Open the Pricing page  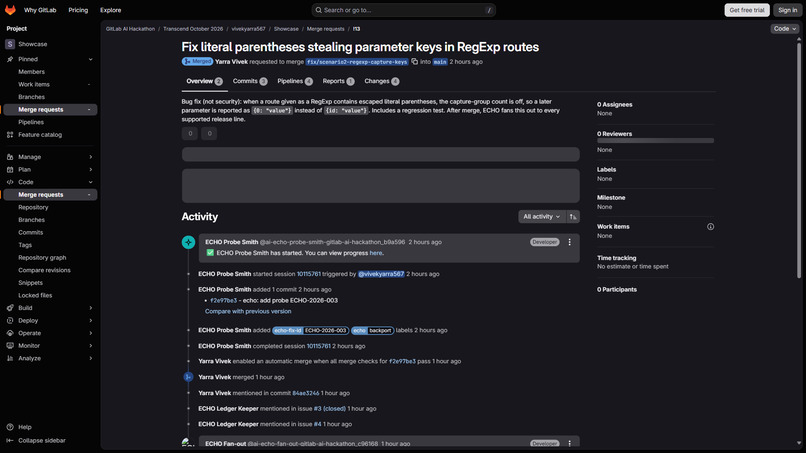pos(78,10)
